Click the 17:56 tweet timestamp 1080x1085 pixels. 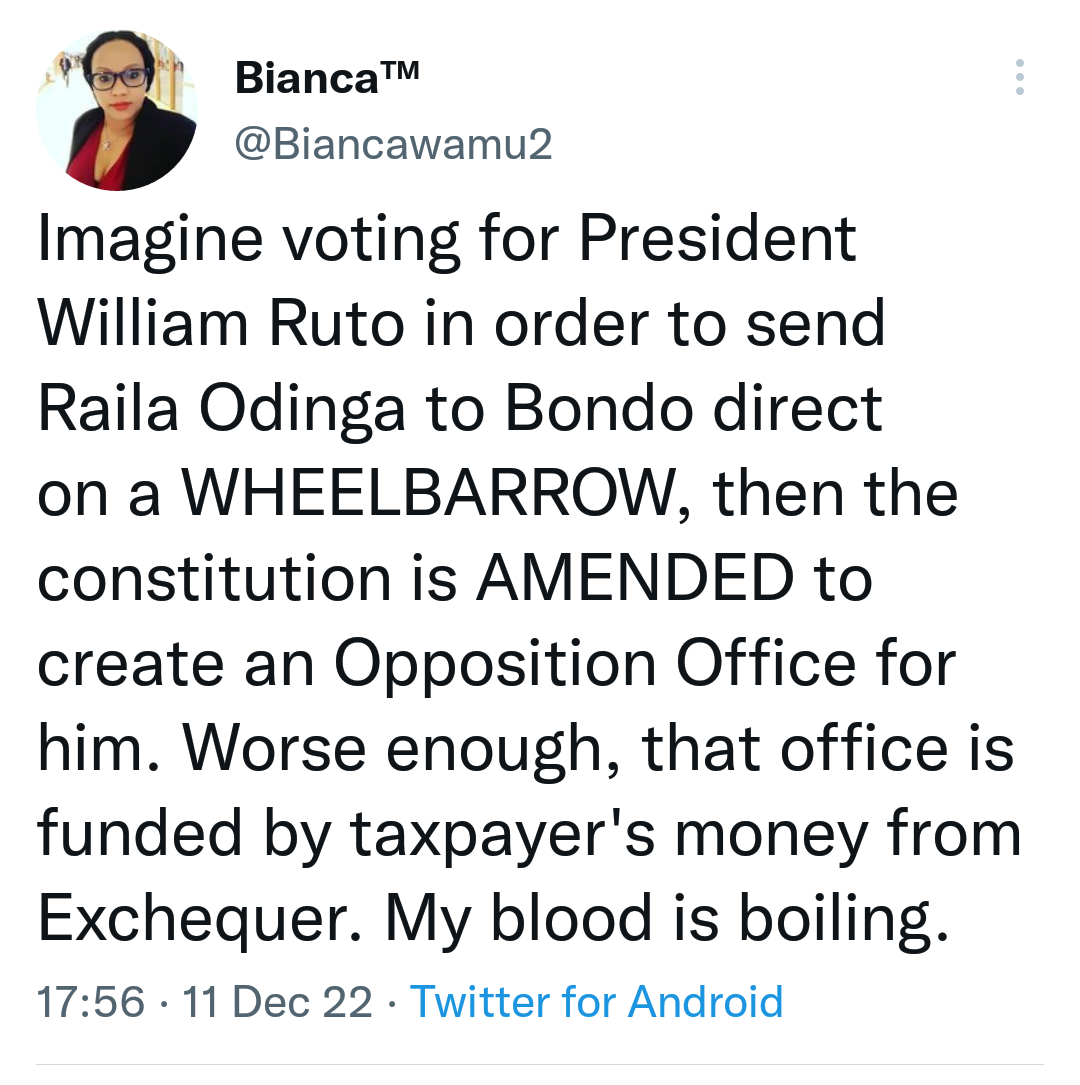[91, 1002]
